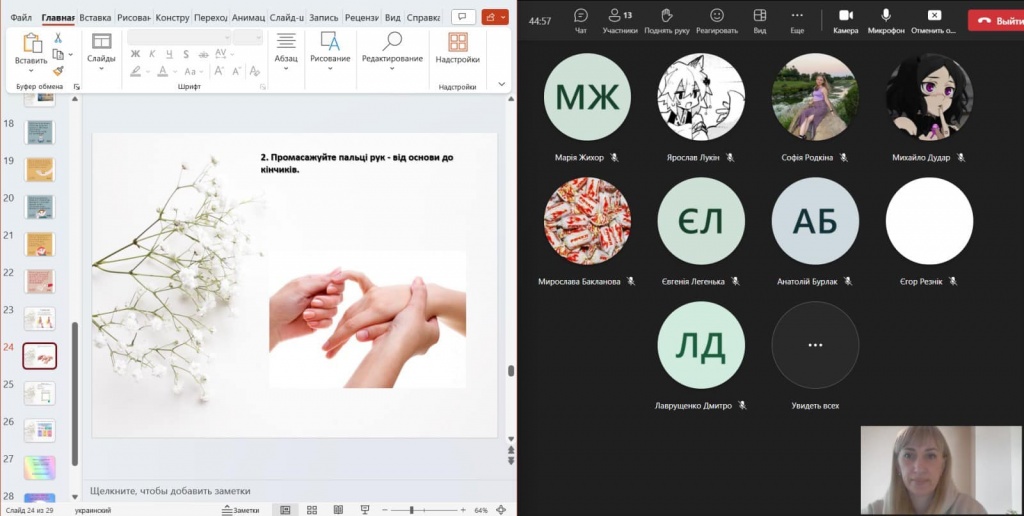Open the reactions menu

[x=717, y=20]
